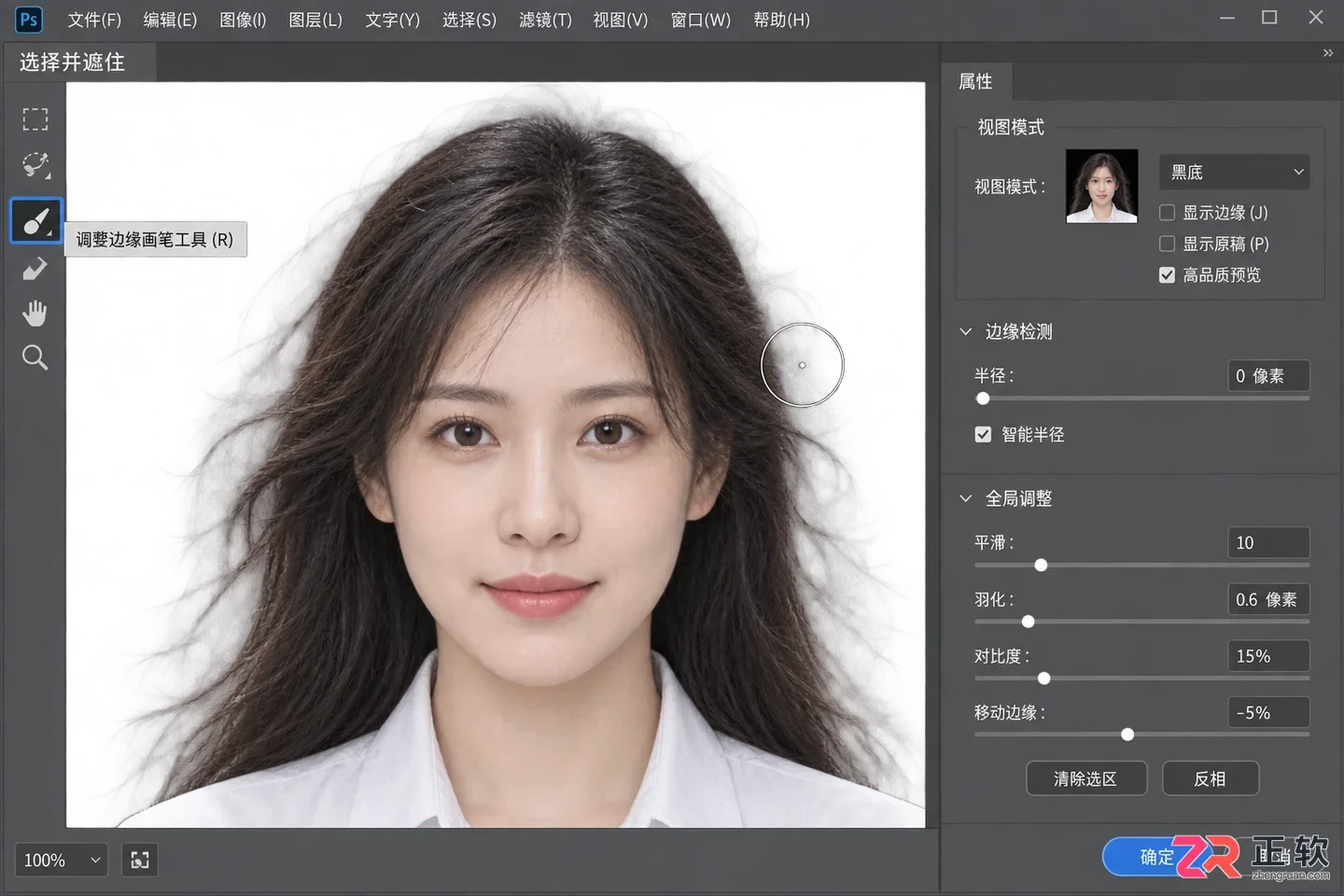Collapse panels with double-arrow icon
The height and width of the screenshot is (896, 1344).
1327,53
